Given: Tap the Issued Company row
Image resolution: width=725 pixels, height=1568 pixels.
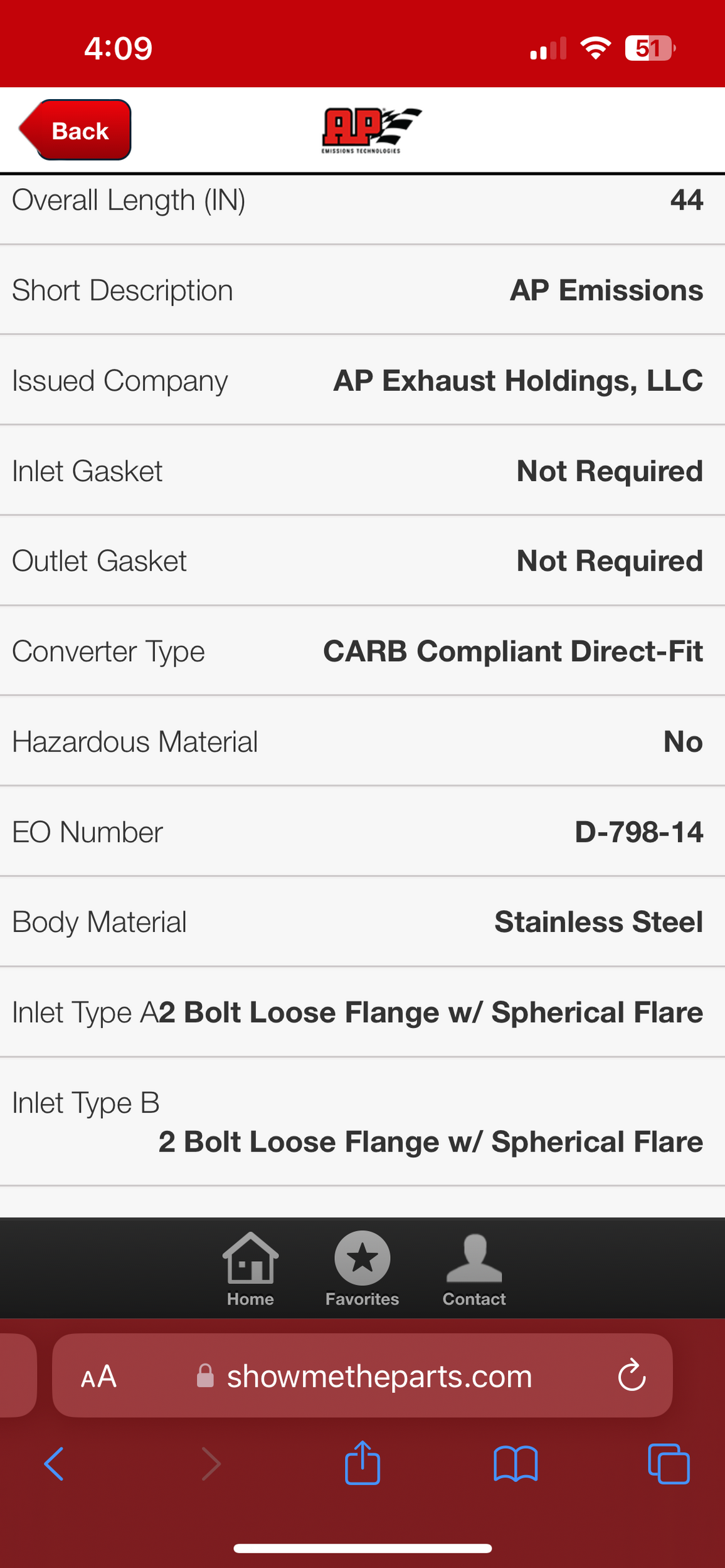Looking at the screenshot, I should coord(362,380).
